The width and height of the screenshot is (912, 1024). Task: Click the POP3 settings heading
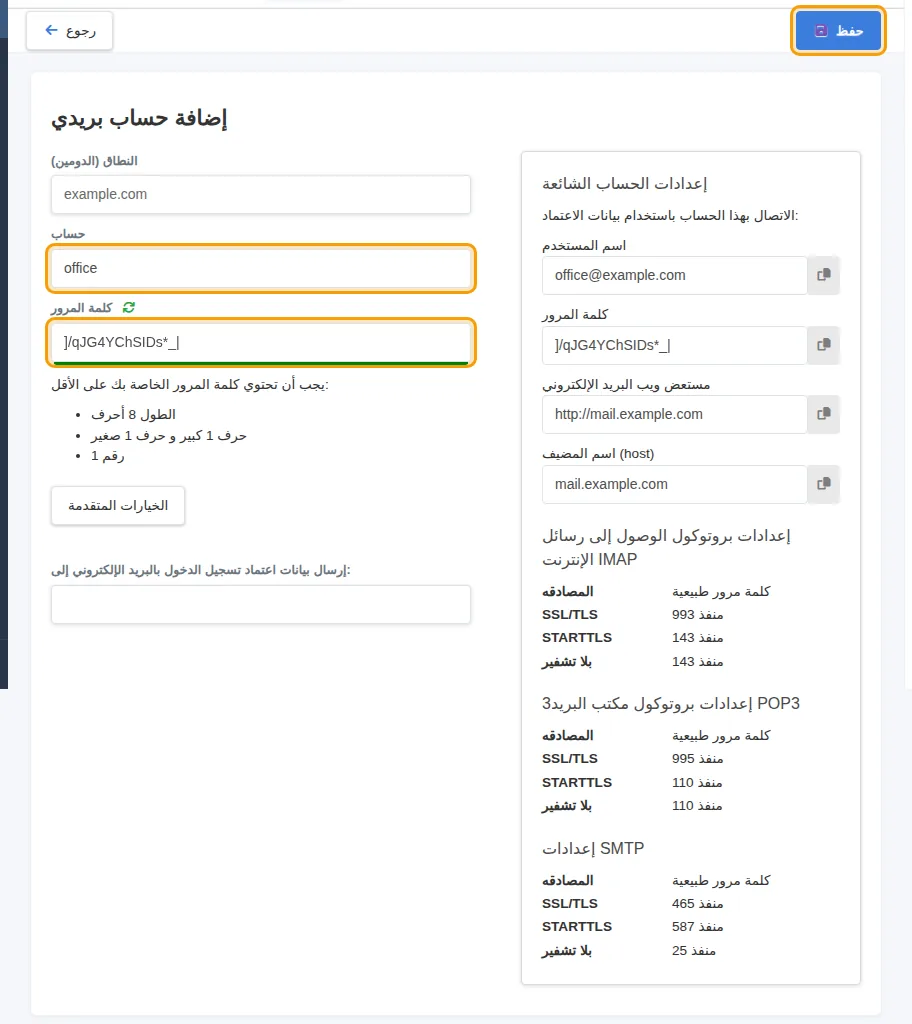[x=671, y=703]
